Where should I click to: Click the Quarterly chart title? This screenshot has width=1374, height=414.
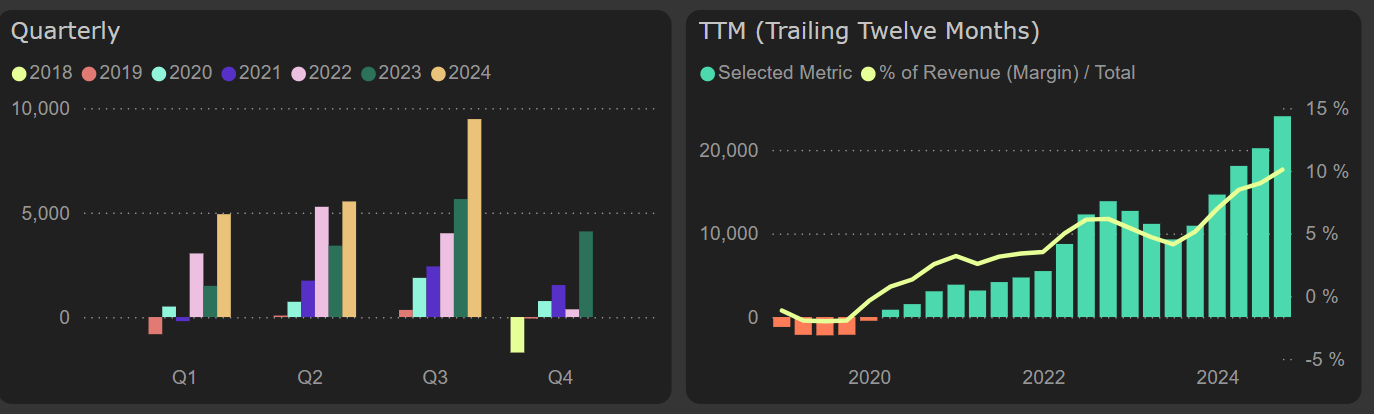pyautogui.click(x=65, y=32)
